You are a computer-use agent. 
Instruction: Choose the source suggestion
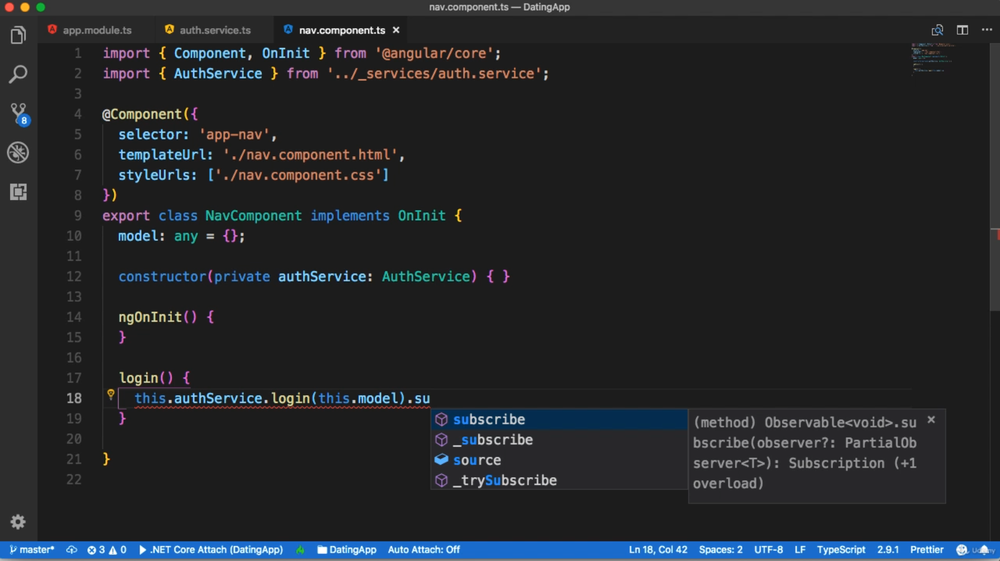559,460
